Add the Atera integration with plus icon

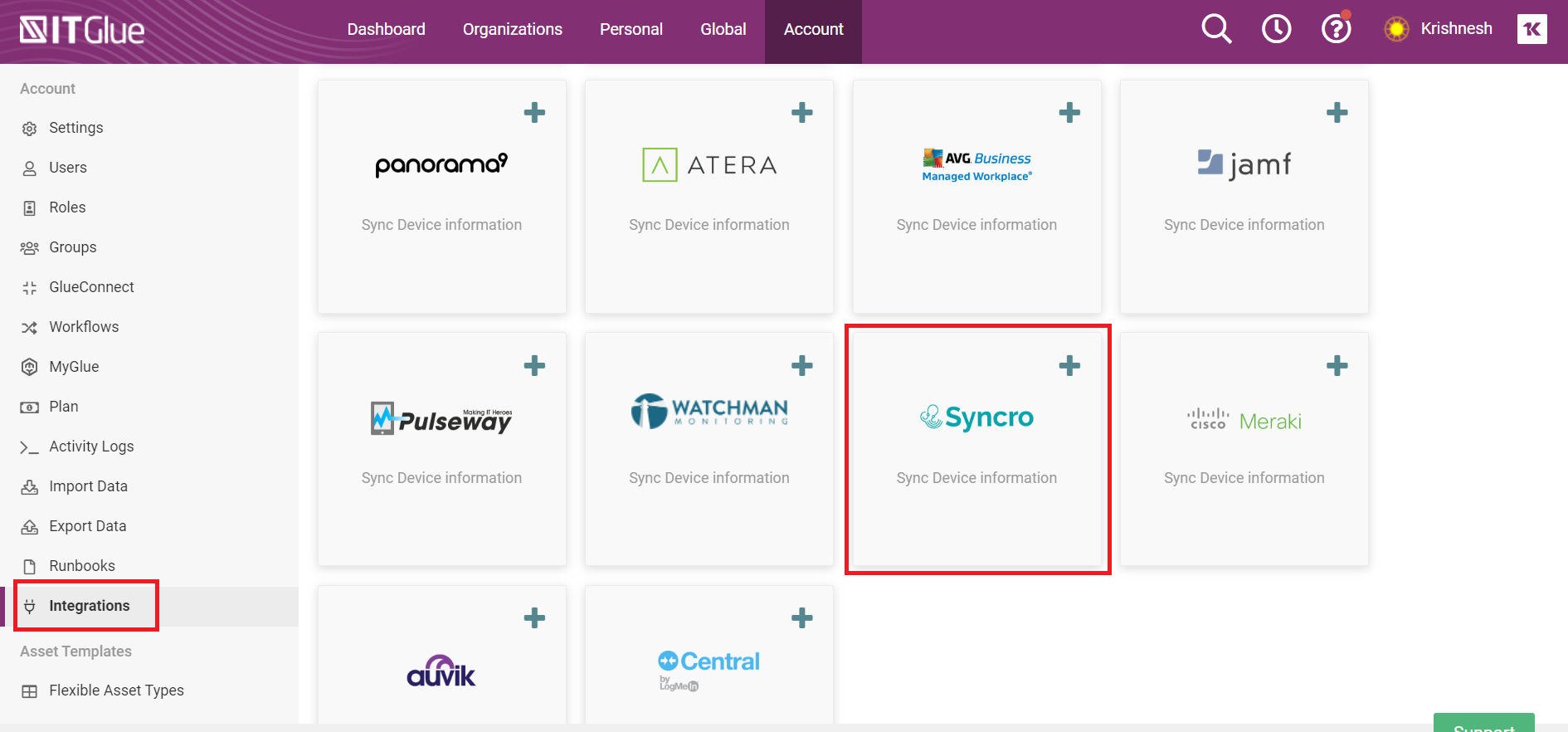(801, 112)
